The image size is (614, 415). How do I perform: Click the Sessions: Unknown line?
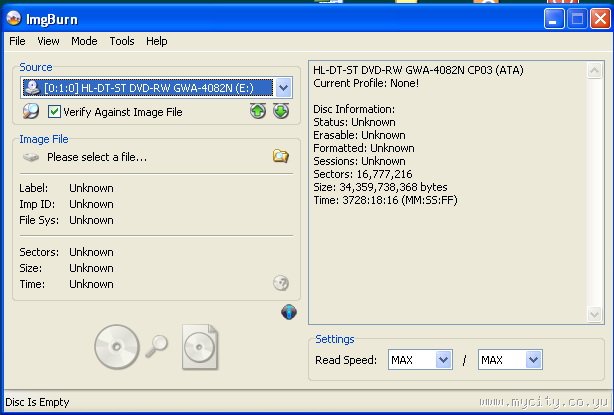tap(359, 161)
